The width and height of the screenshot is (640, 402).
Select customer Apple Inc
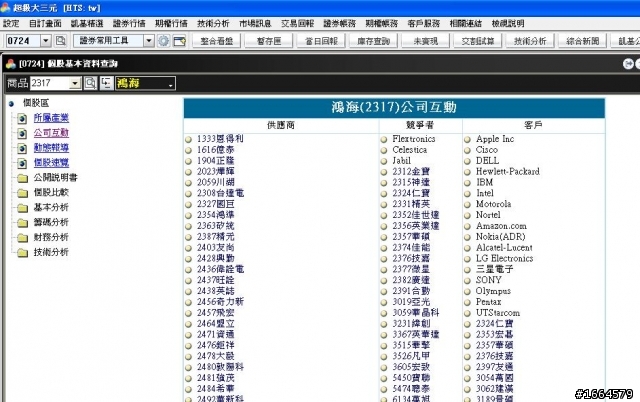[x=495, y=139]
